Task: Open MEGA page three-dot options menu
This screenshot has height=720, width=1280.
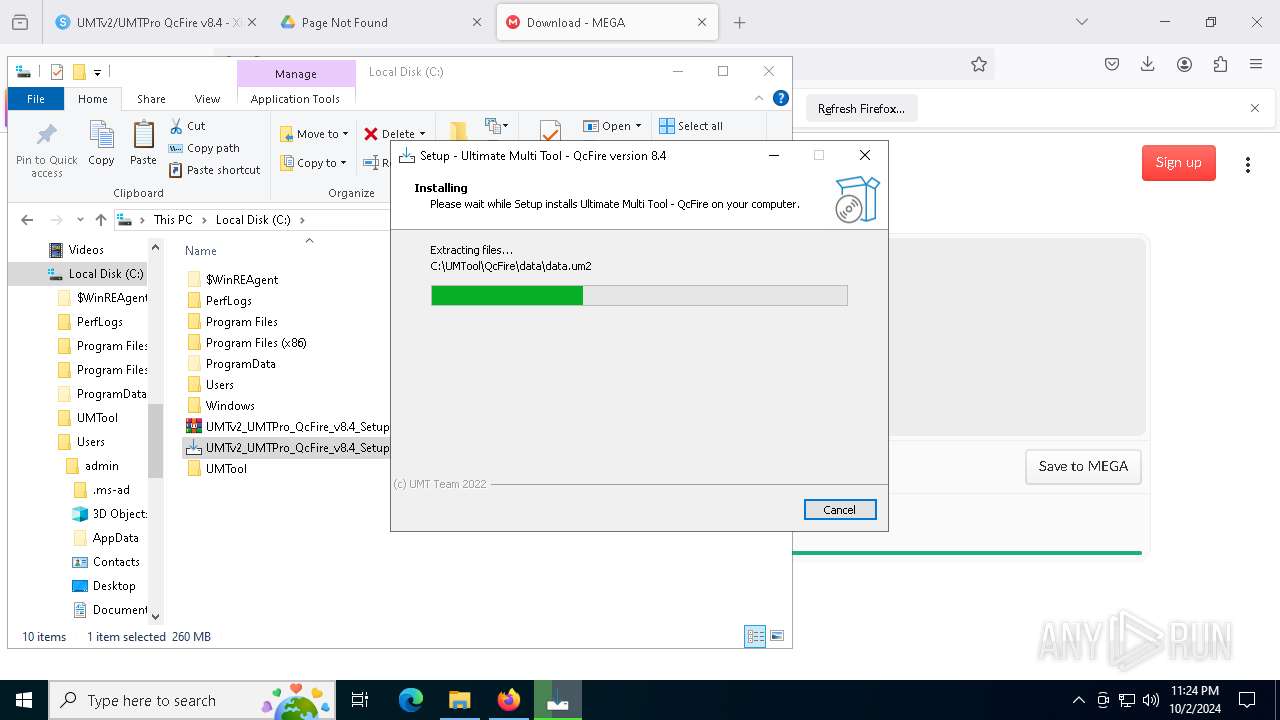Action: point(1247,165)
